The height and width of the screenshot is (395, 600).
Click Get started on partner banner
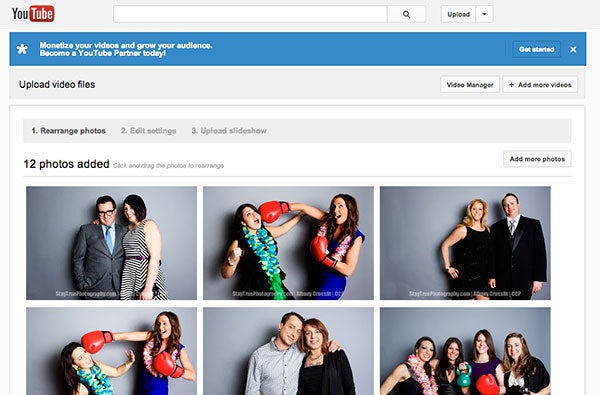pos(536,49)
